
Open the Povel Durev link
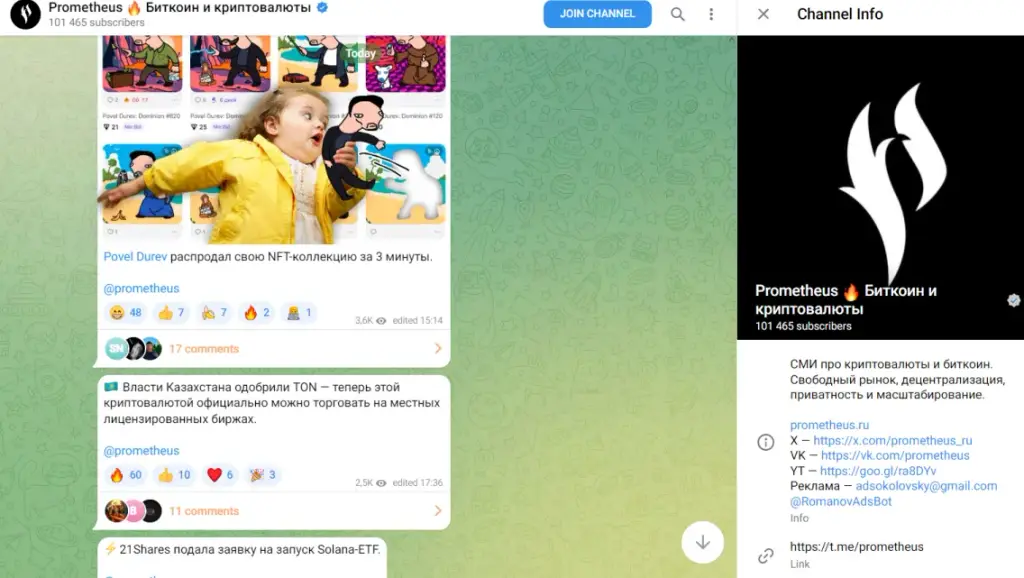tap(135, 257)
